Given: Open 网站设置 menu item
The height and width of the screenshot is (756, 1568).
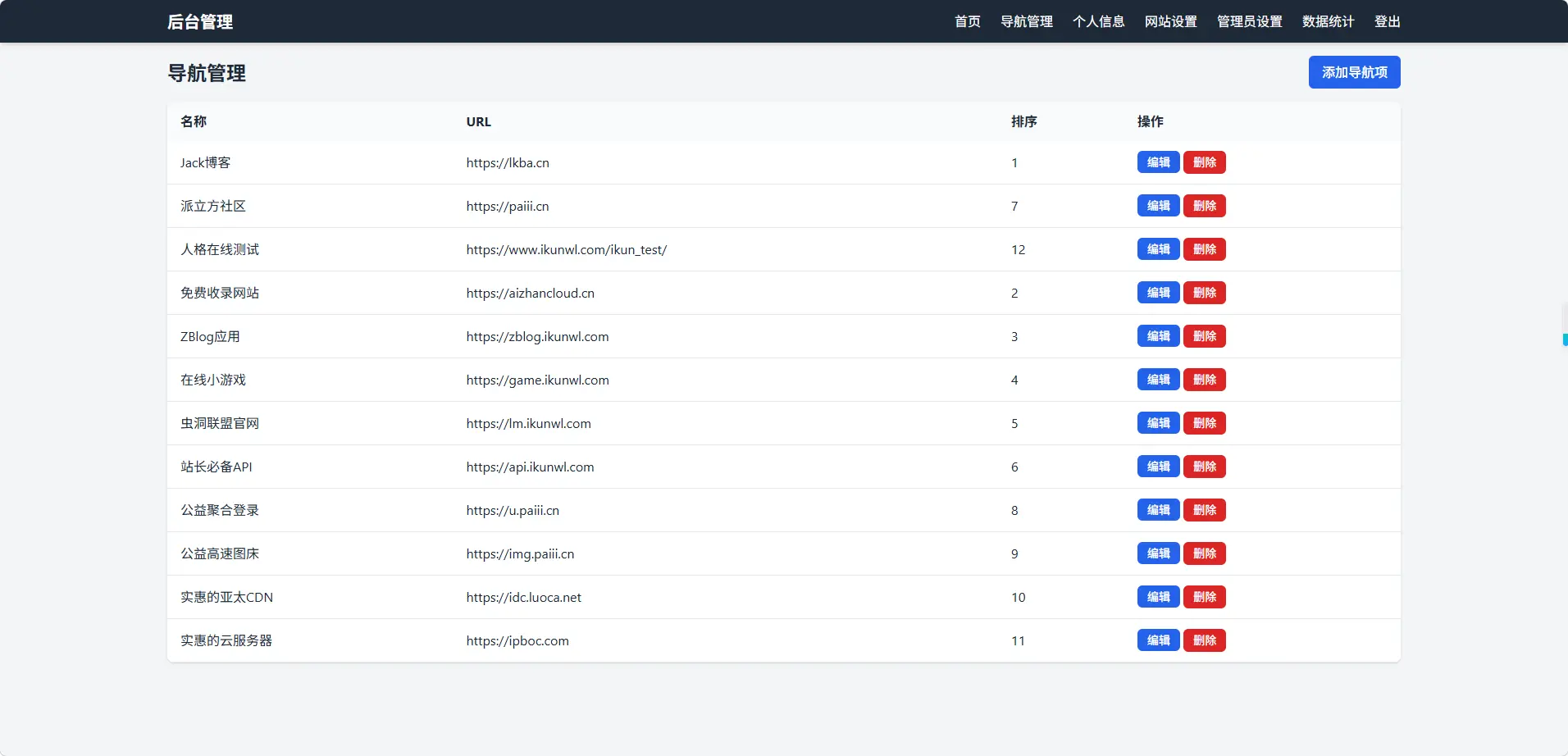Looking at the screenshot, I should [1170, 21].
